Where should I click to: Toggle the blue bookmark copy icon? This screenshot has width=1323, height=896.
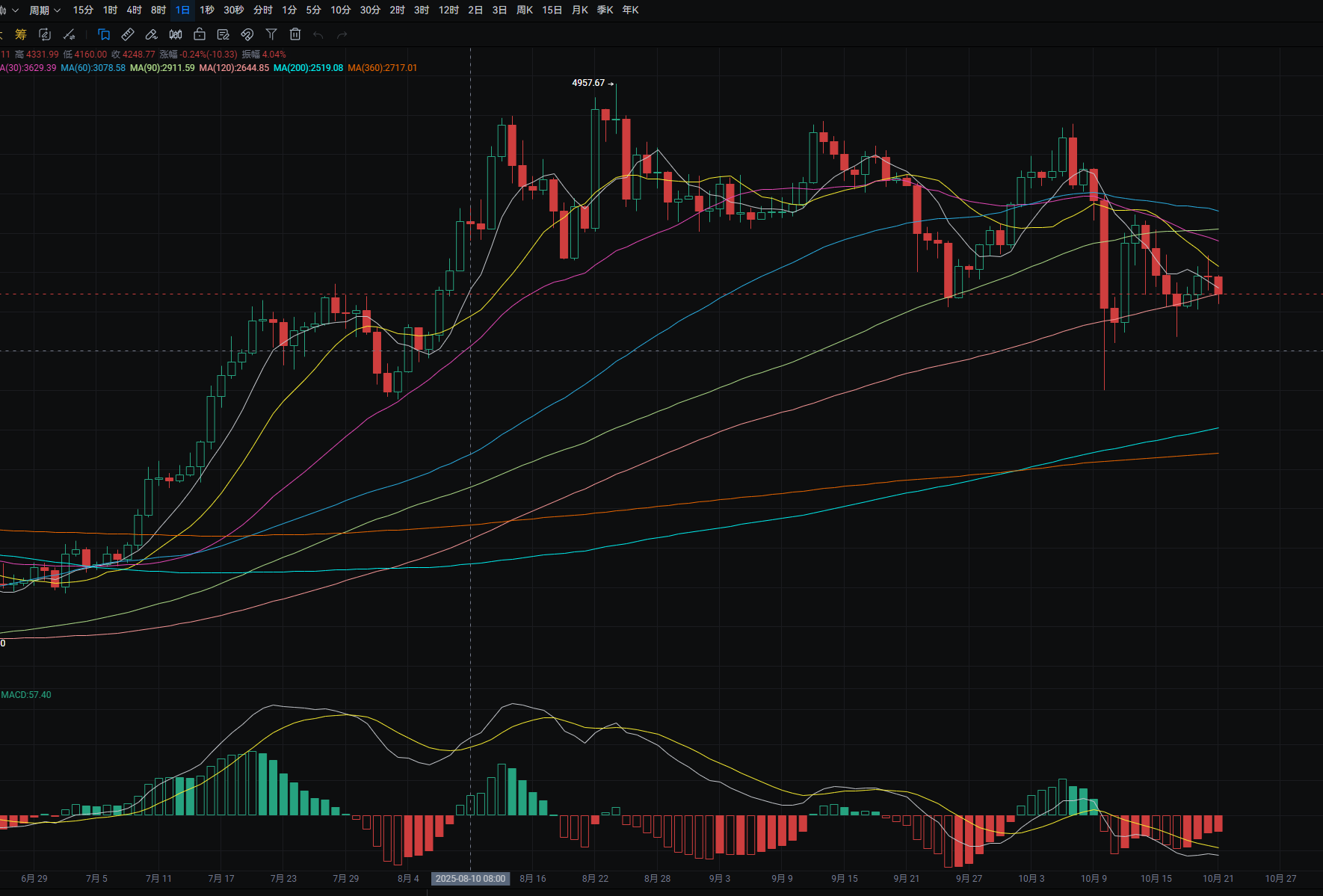pos(104,34)
